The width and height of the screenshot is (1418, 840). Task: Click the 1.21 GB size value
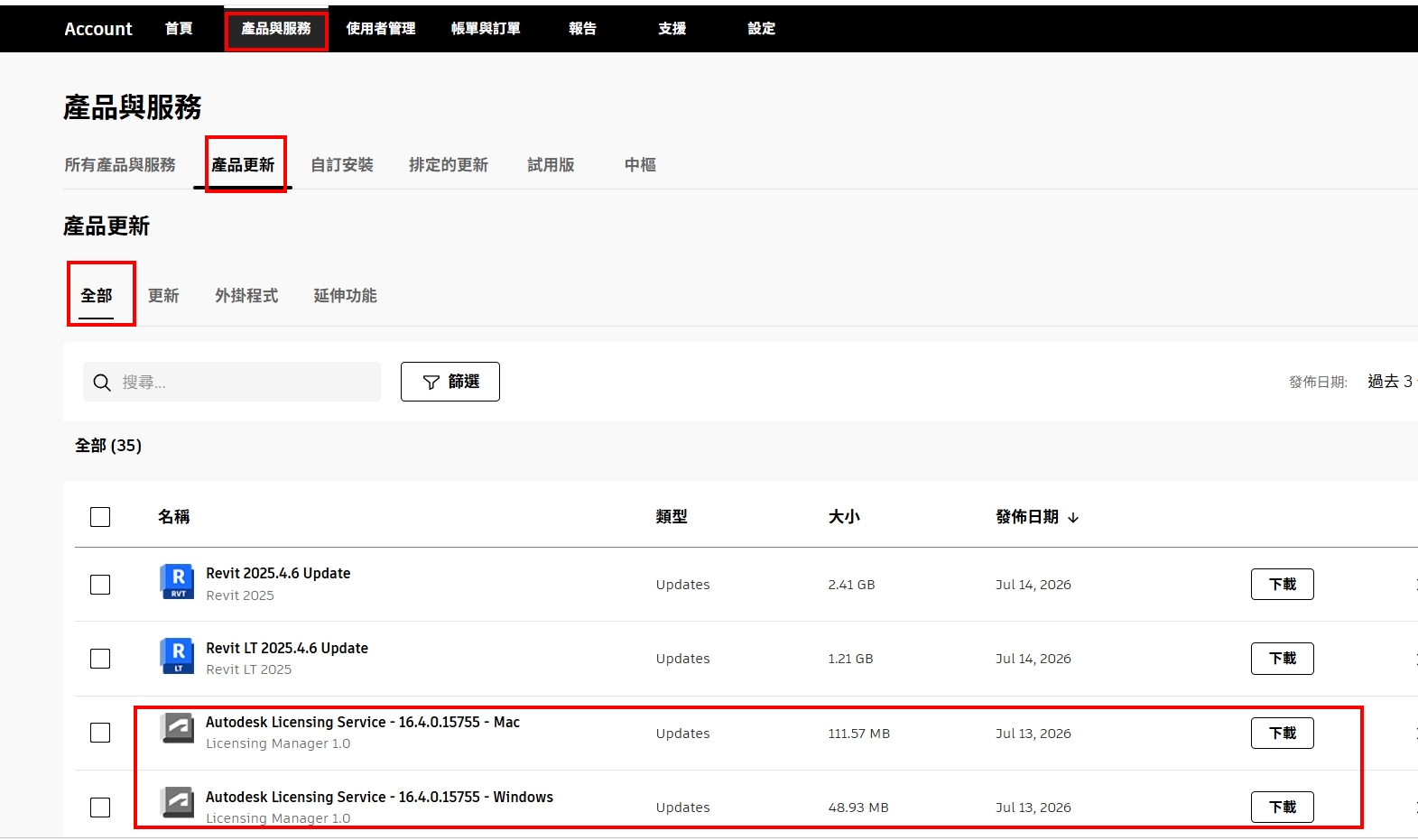coord(850,659)
